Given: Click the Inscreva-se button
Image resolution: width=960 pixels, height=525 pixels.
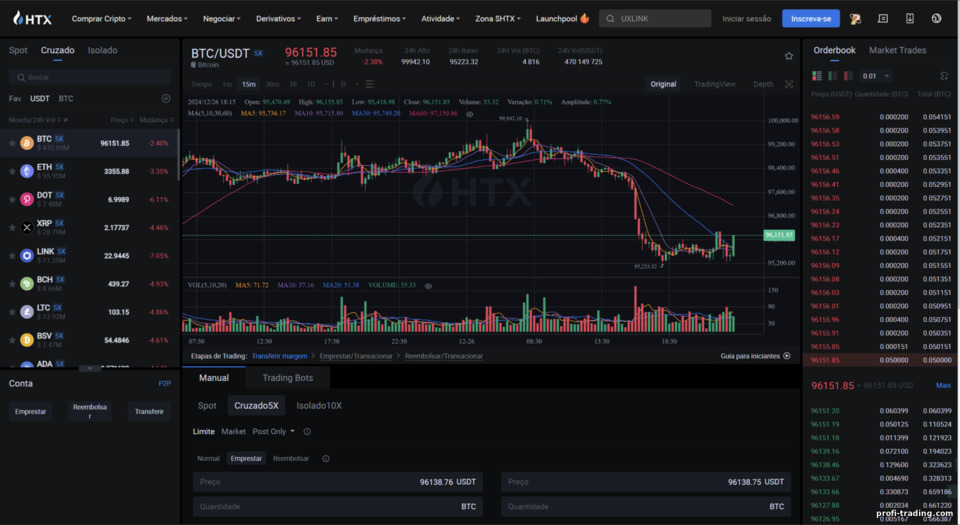Looking at the screenshot, I should pos(811,18).
